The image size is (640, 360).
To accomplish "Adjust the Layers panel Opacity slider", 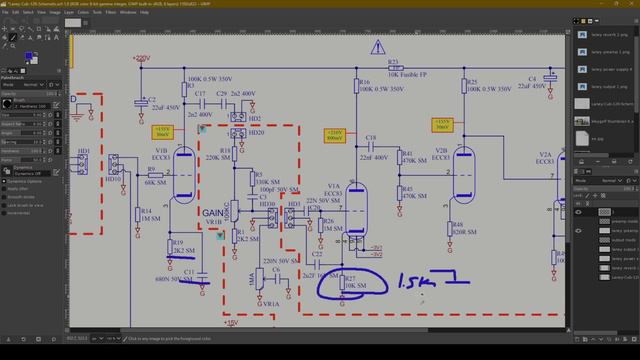I will coord(605,189).
